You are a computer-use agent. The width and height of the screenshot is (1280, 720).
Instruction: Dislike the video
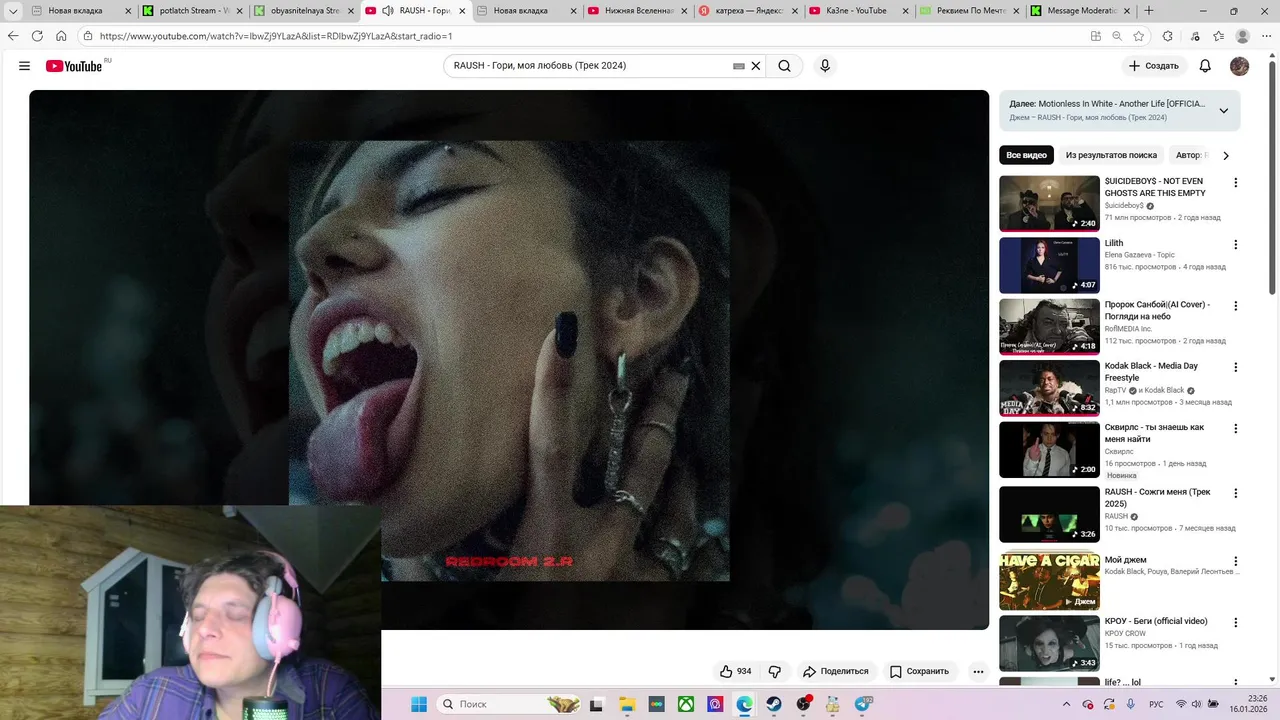coord(774,671)
